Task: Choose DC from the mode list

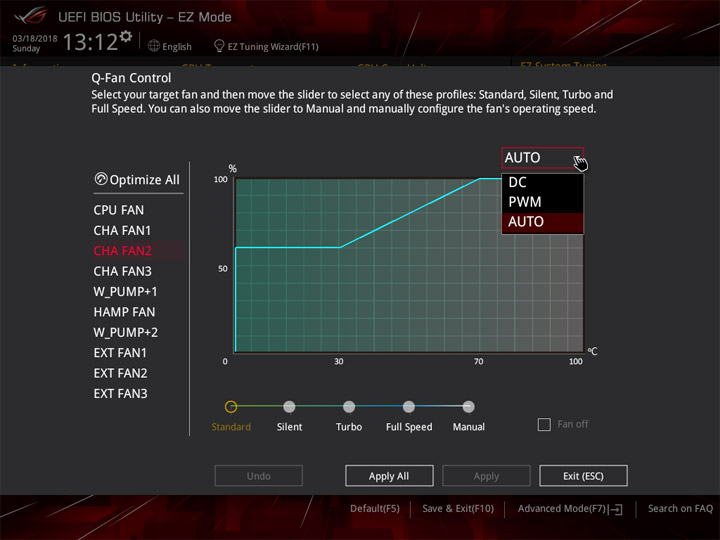Action: [543, 182]
